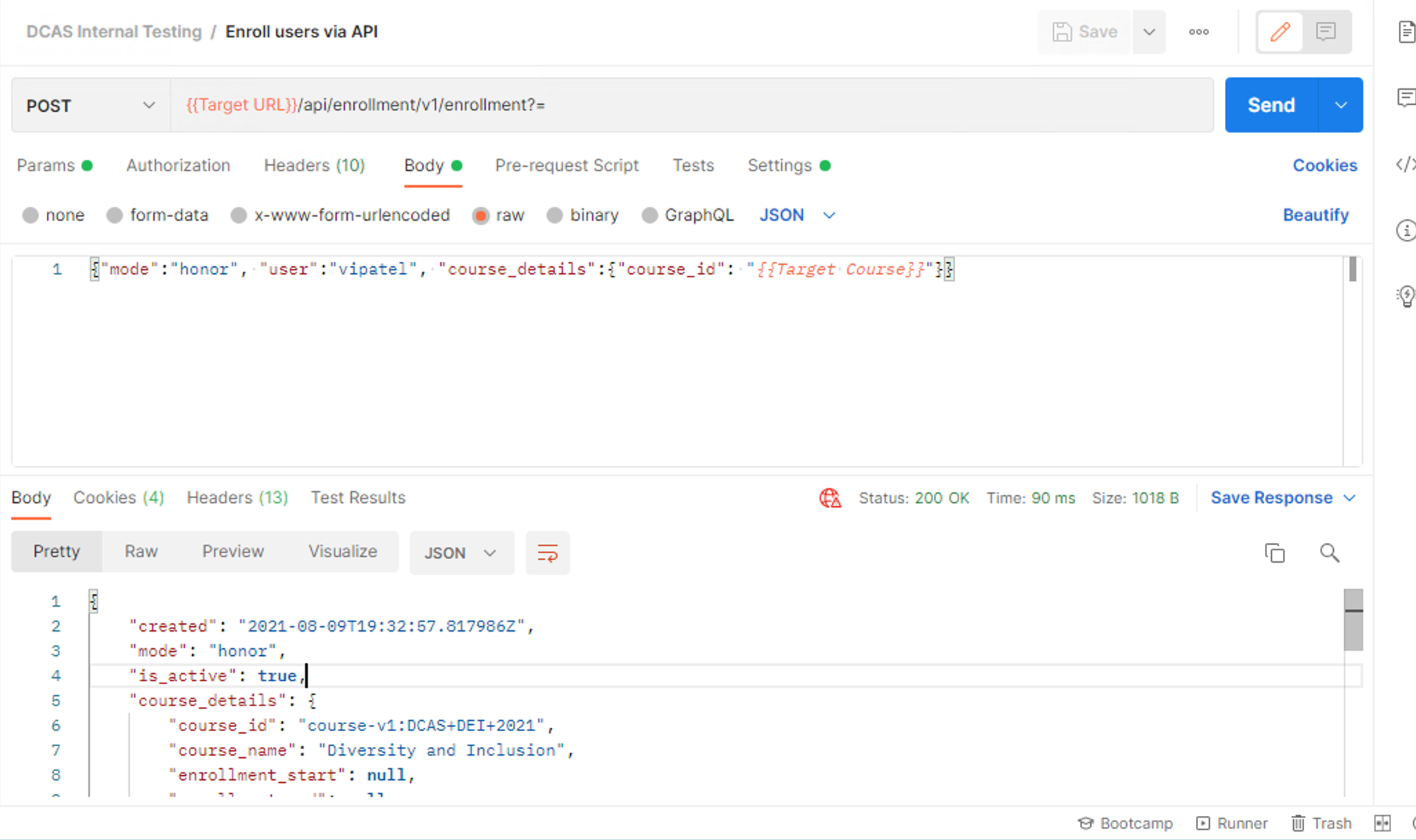1416x840 pixels.
Task: Open Bootcamp from the status bar
Action: pyautogui.click(x=1125, y=823)
